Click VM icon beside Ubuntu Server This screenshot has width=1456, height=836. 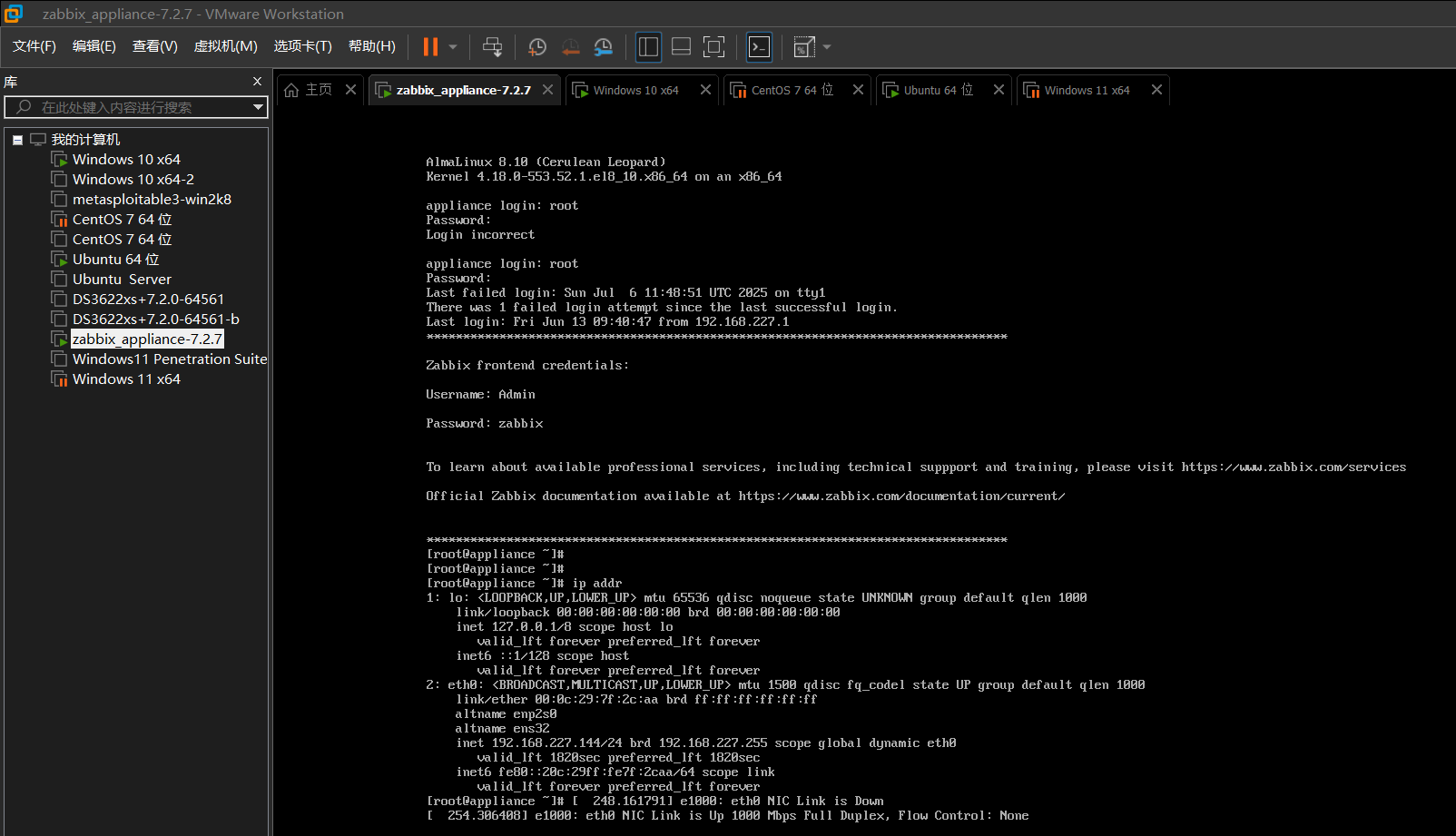(59, 280)
